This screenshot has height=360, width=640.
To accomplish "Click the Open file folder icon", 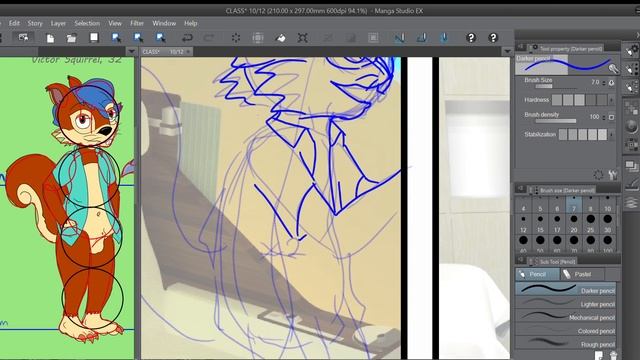I will point(71,38).
